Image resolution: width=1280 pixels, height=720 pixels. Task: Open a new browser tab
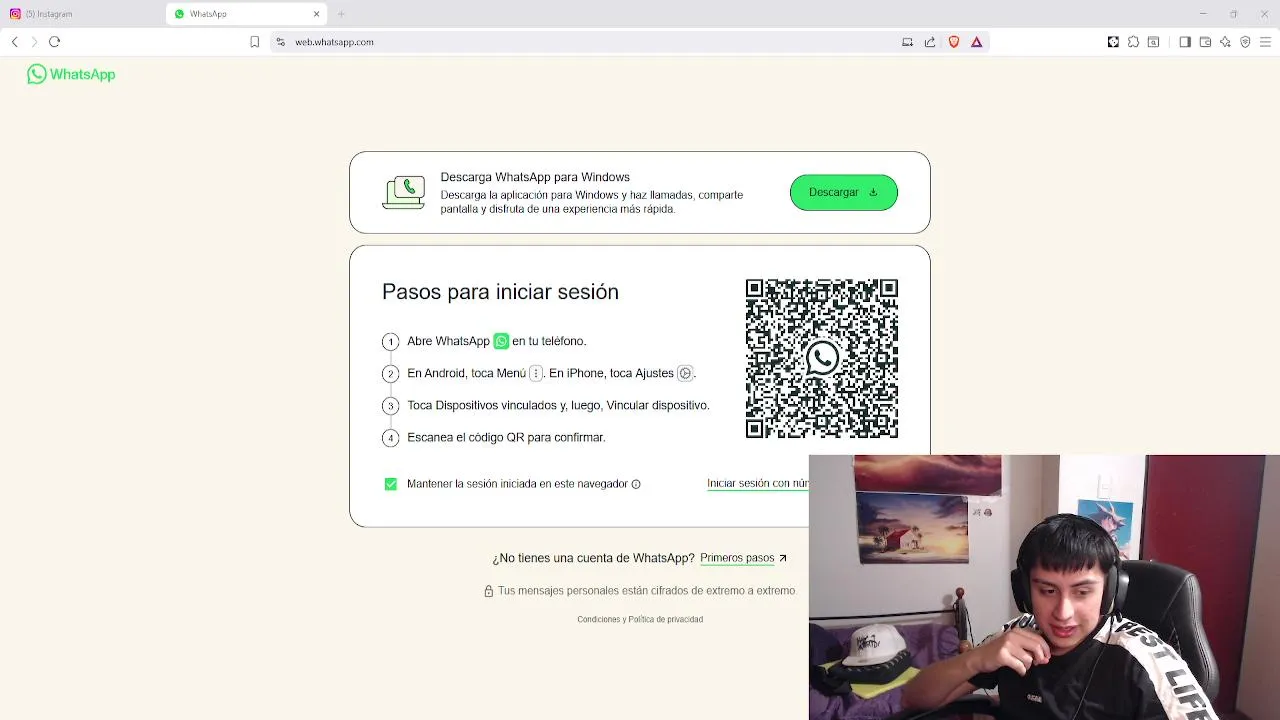341,14
